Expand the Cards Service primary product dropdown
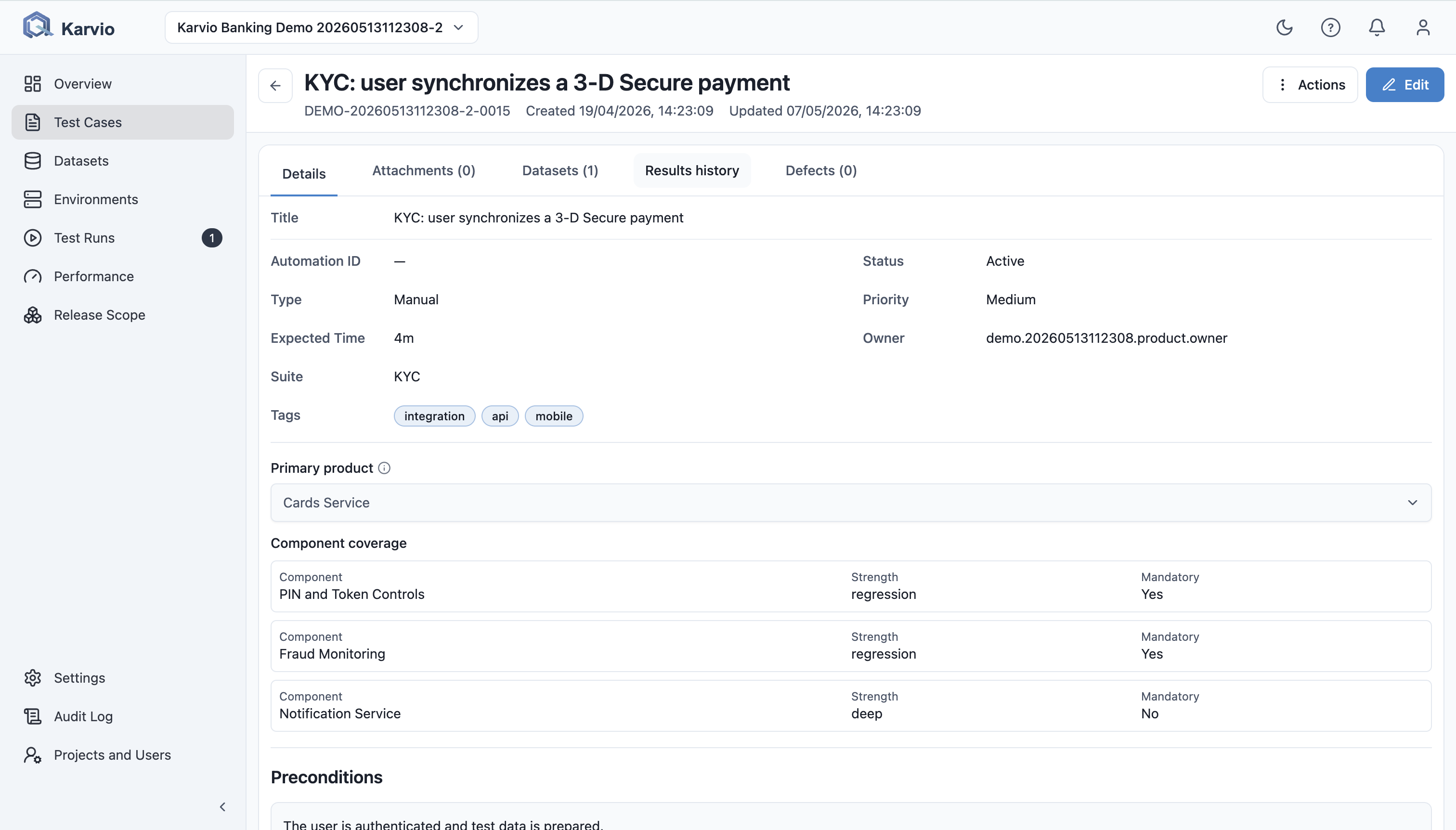This screenshot has height=830, width=1456. tap(851, 503)
